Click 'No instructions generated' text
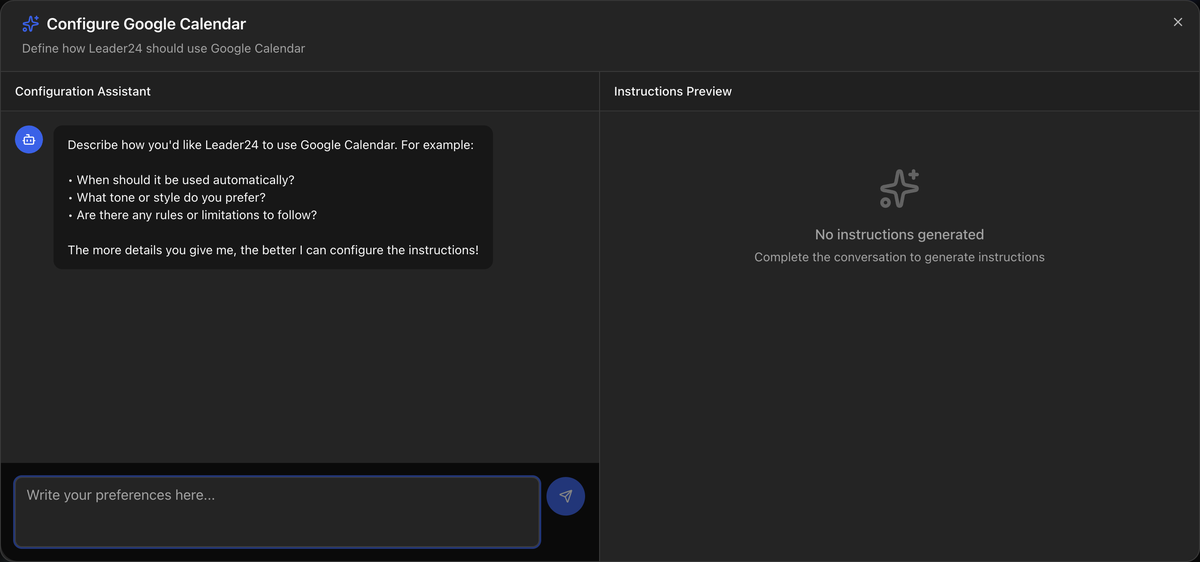1200x562 pixels. [x=899, y=235]
